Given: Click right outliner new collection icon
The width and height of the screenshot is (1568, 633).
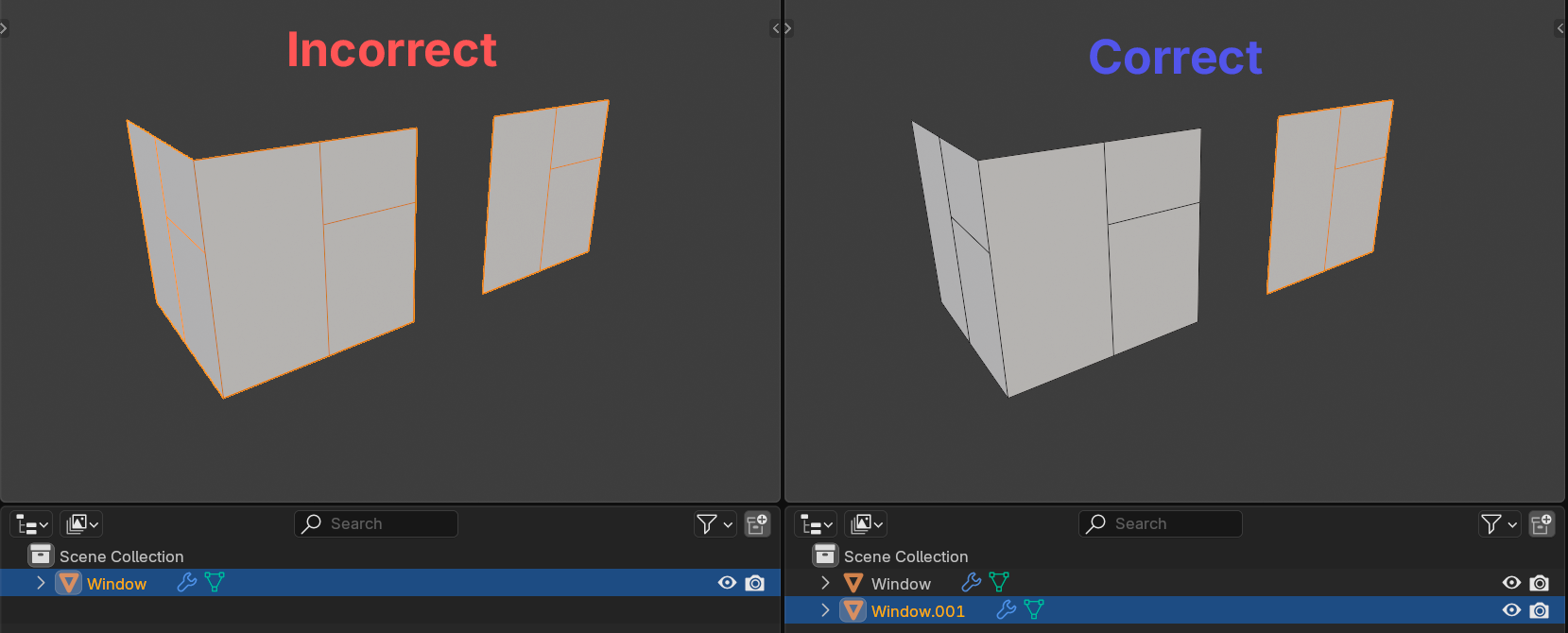Looking at the screenshot, I should pos(1542,524).
